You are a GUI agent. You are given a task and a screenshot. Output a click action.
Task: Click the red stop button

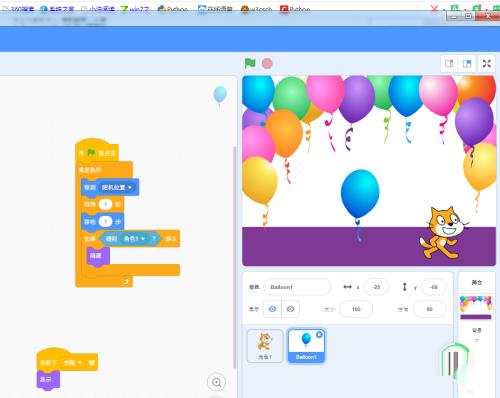coord(267,63)
